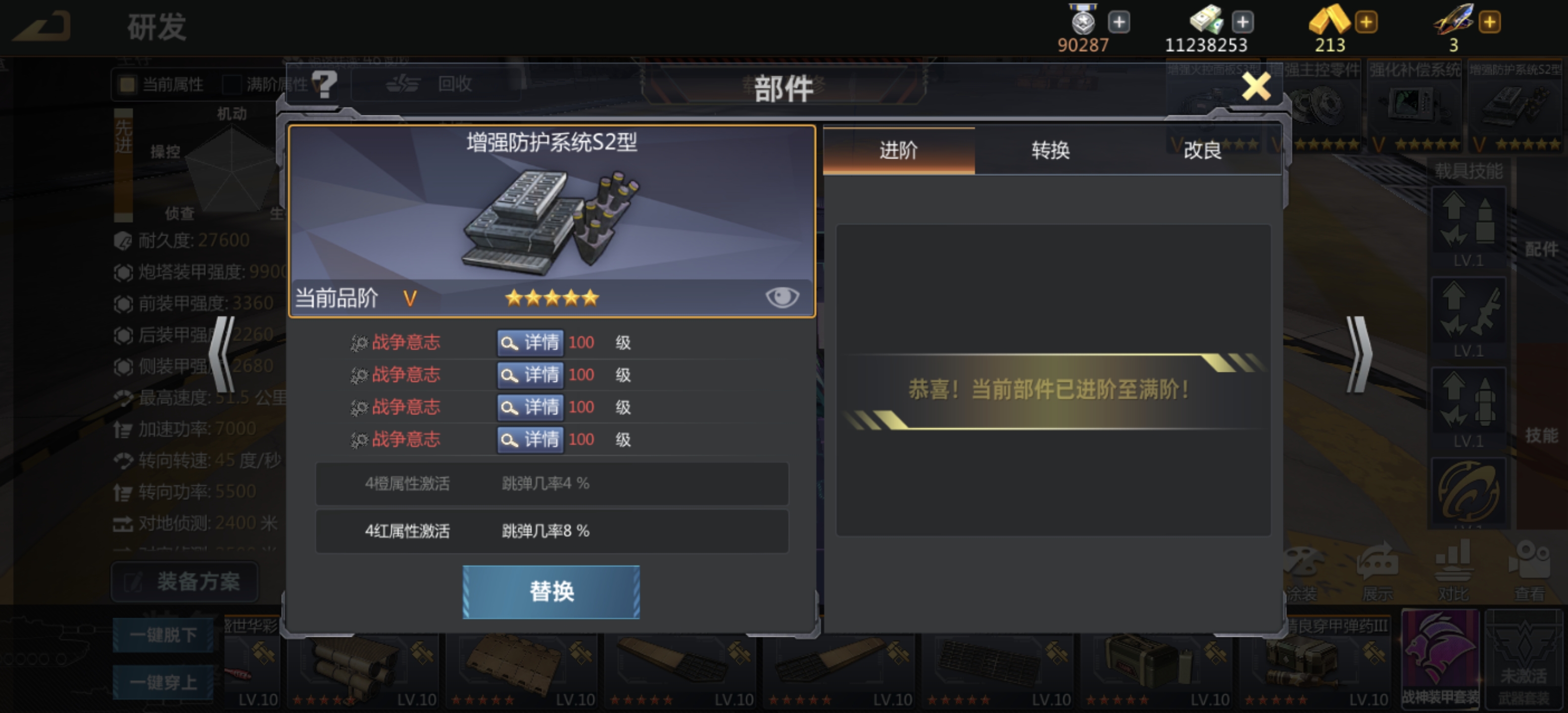1568x713 pixels.
Task: Click the back arrow icon beside 研发
Action: click(43, 26)
